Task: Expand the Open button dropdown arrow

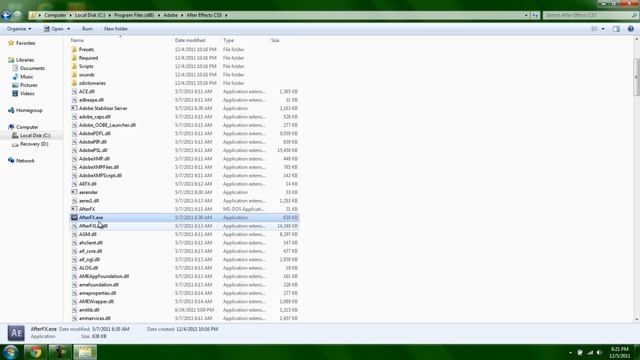Action: (68, 29)
